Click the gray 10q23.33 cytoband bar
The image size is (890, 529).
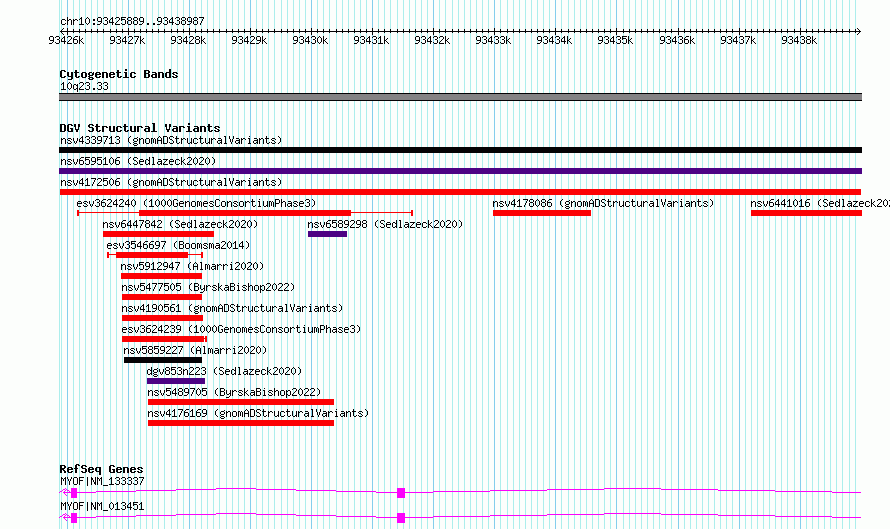tap(460, 97)
